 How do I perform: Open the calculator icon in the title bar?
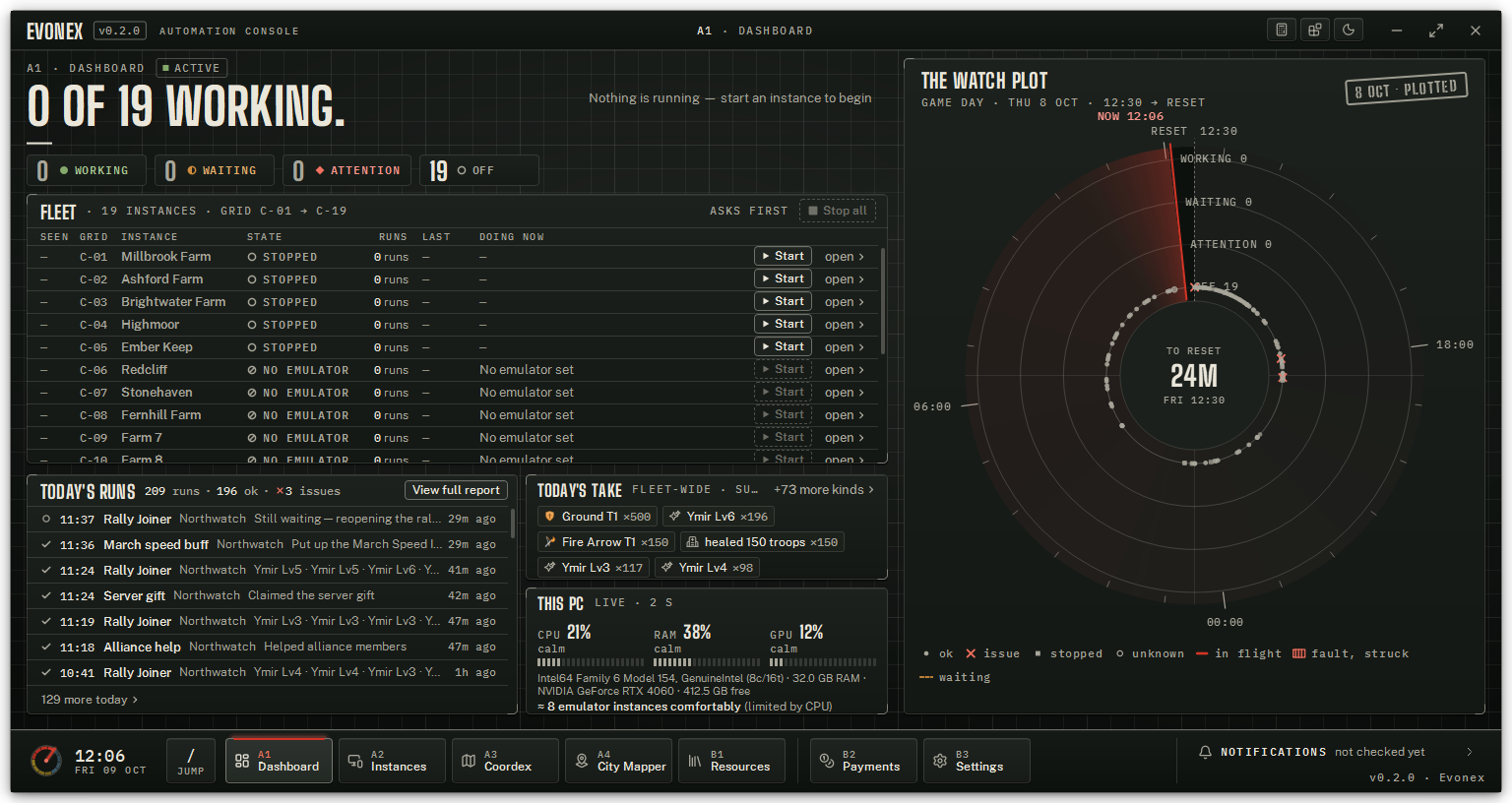point(1282,31)
